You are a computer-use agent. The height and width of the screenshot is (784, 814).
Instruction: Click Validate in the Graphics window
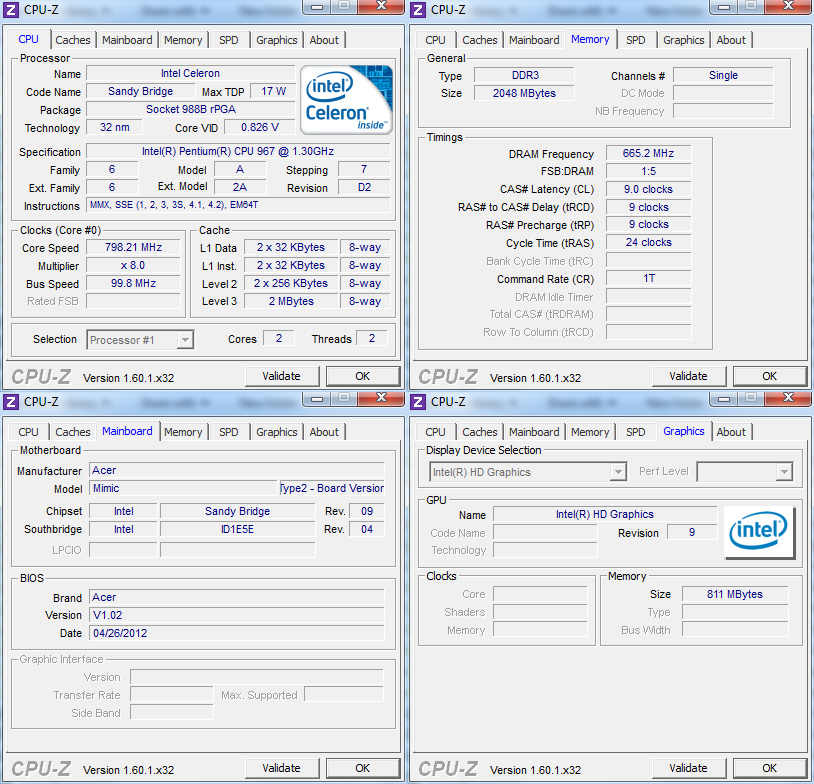click(688, 768)
